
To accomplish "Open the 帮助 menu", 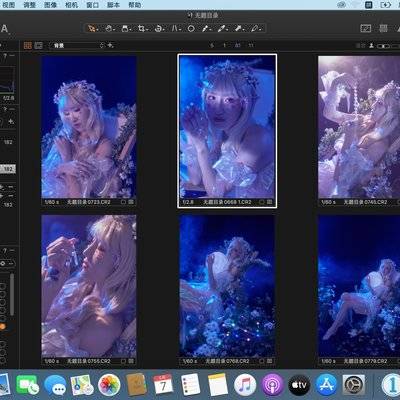I will coord(134,5).
